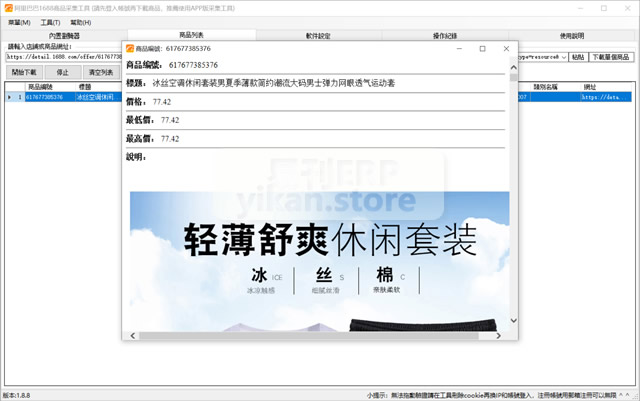Click the 開始下載 button

click(24, 73)
